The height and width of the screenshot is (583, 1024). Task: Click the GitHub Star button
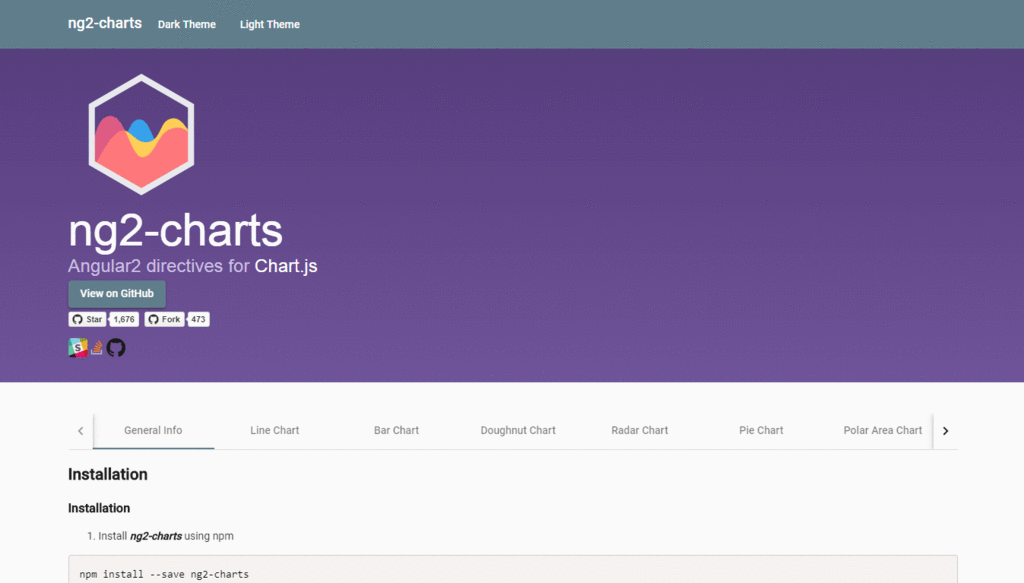(x=88, y=319)
